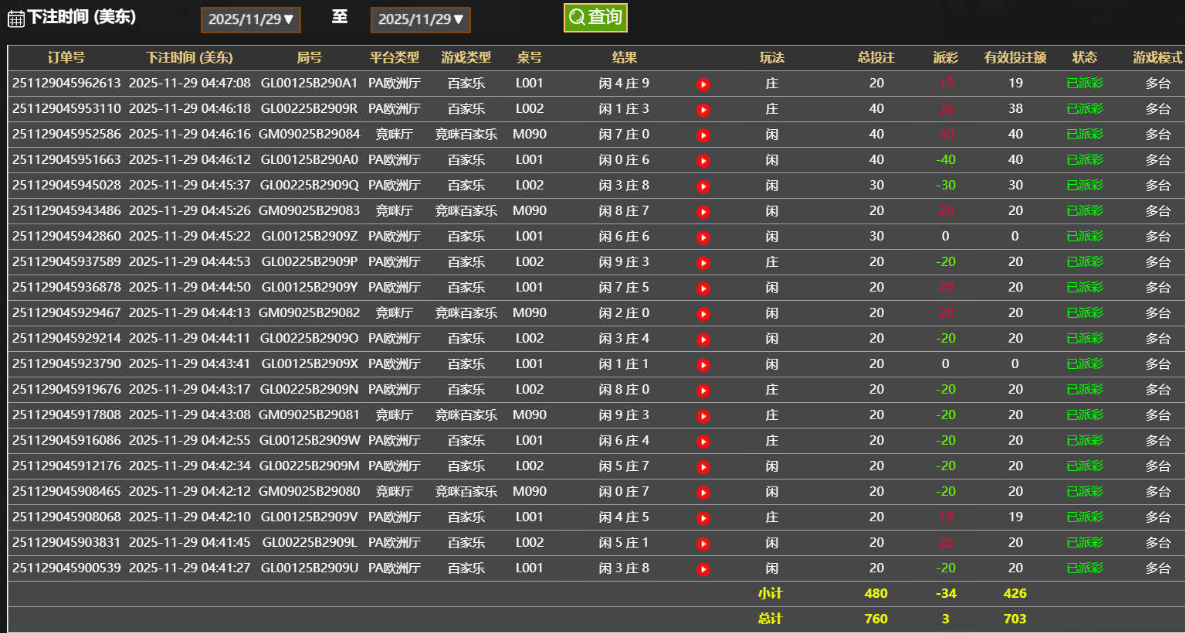Play the result video for round GM09025B29084
The height and width of the screenshot is (633, 1185).
(x=703, y=134)
